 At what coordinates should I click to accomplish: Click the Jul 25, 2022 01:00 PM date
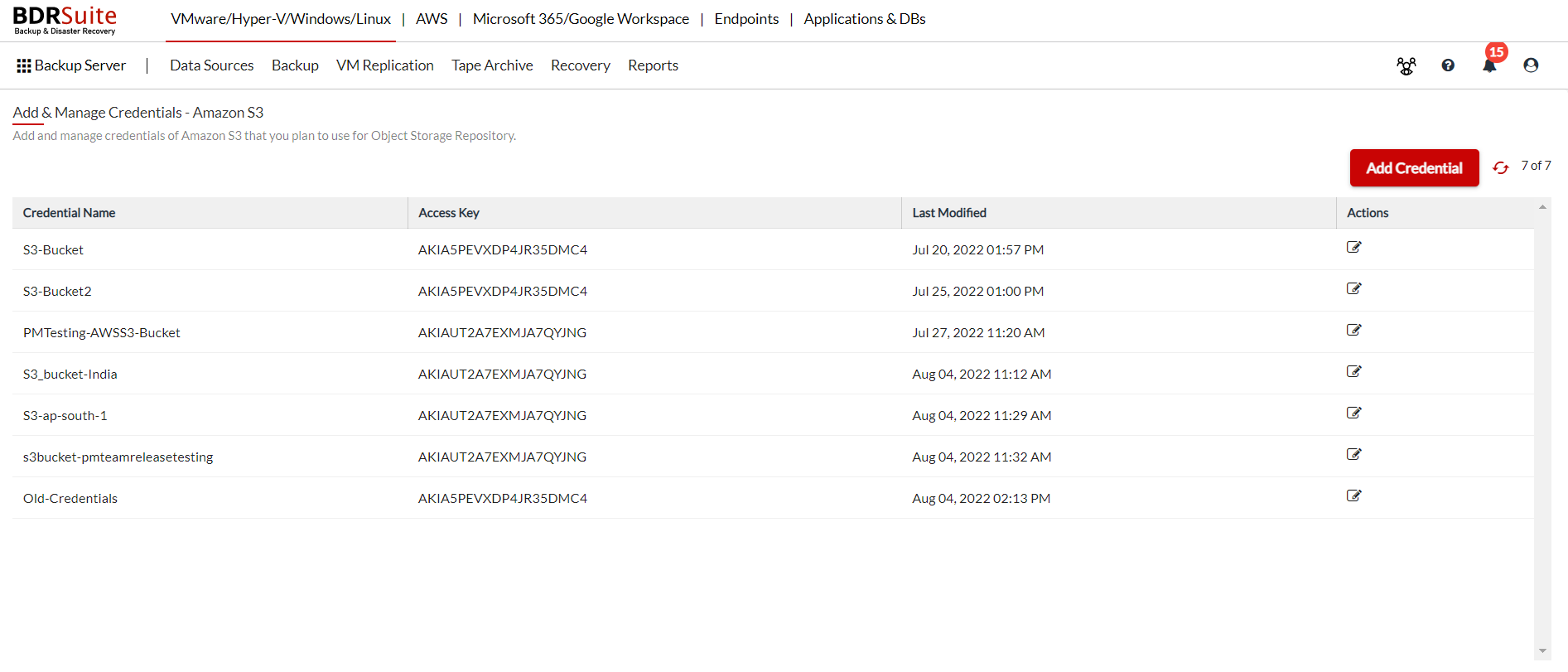tap(978, 291)
